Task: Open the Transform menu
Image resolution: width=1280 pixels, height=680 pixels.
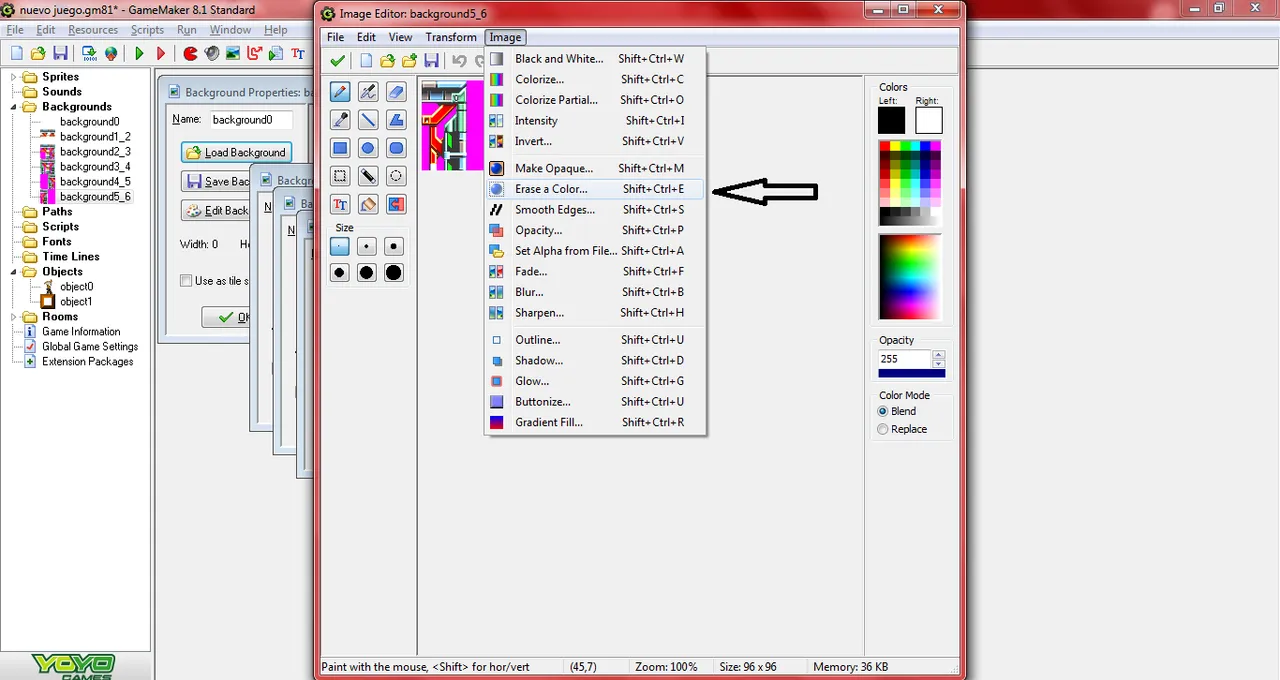Action: tap(451, 37)
